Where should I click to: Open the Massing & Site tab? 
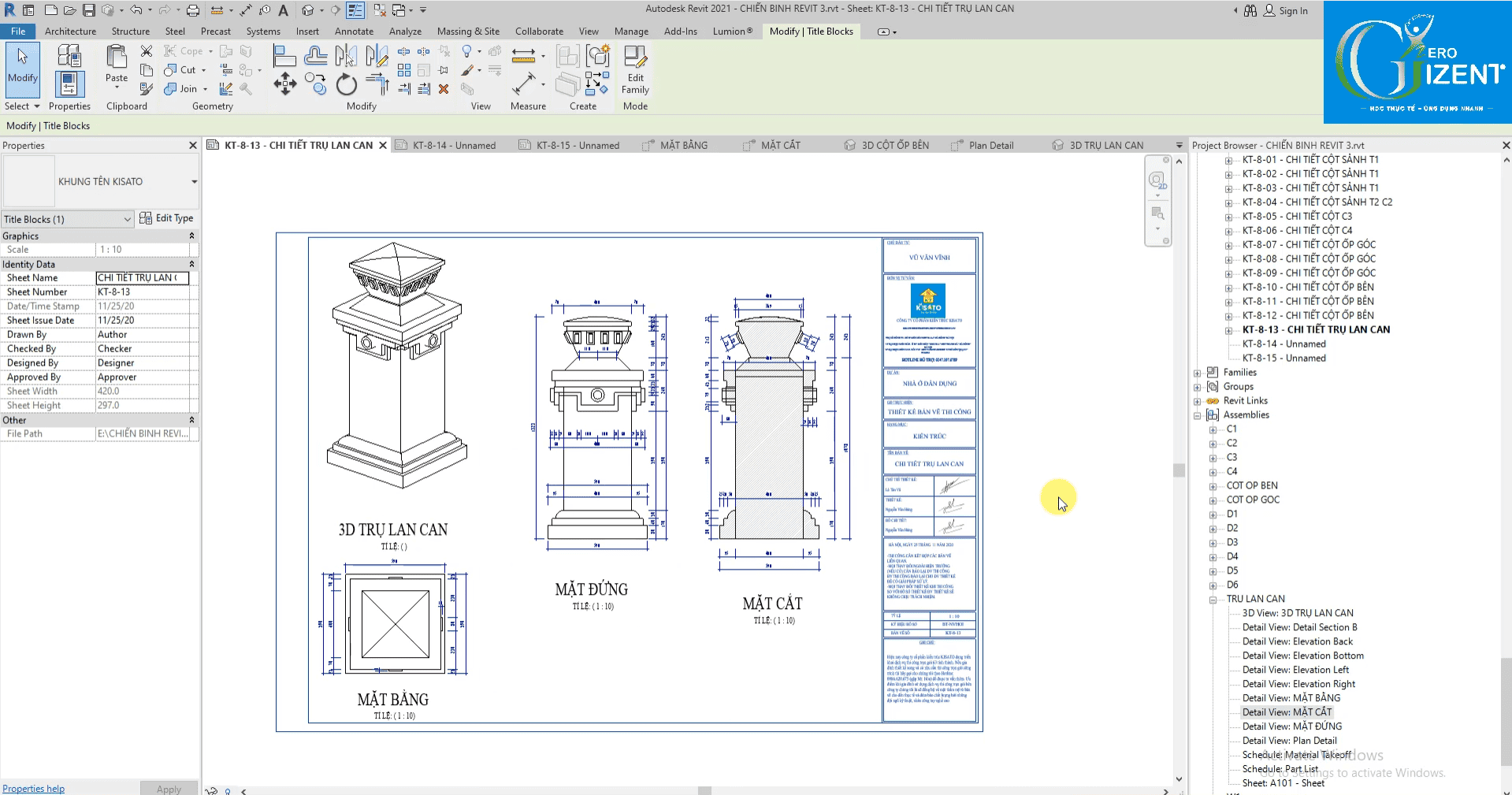(x=468, y=32)
